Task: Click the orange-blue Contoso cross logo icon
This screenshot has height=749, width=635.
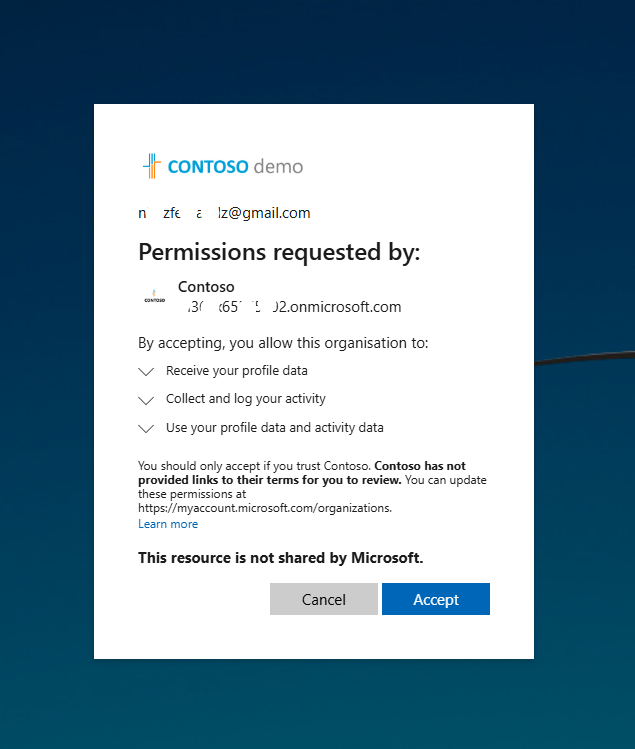Action: pyautogui.click(x=152, y=166)
